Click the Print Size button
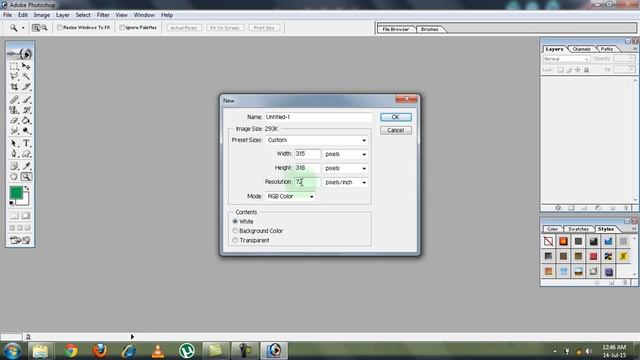 [264, 28]
